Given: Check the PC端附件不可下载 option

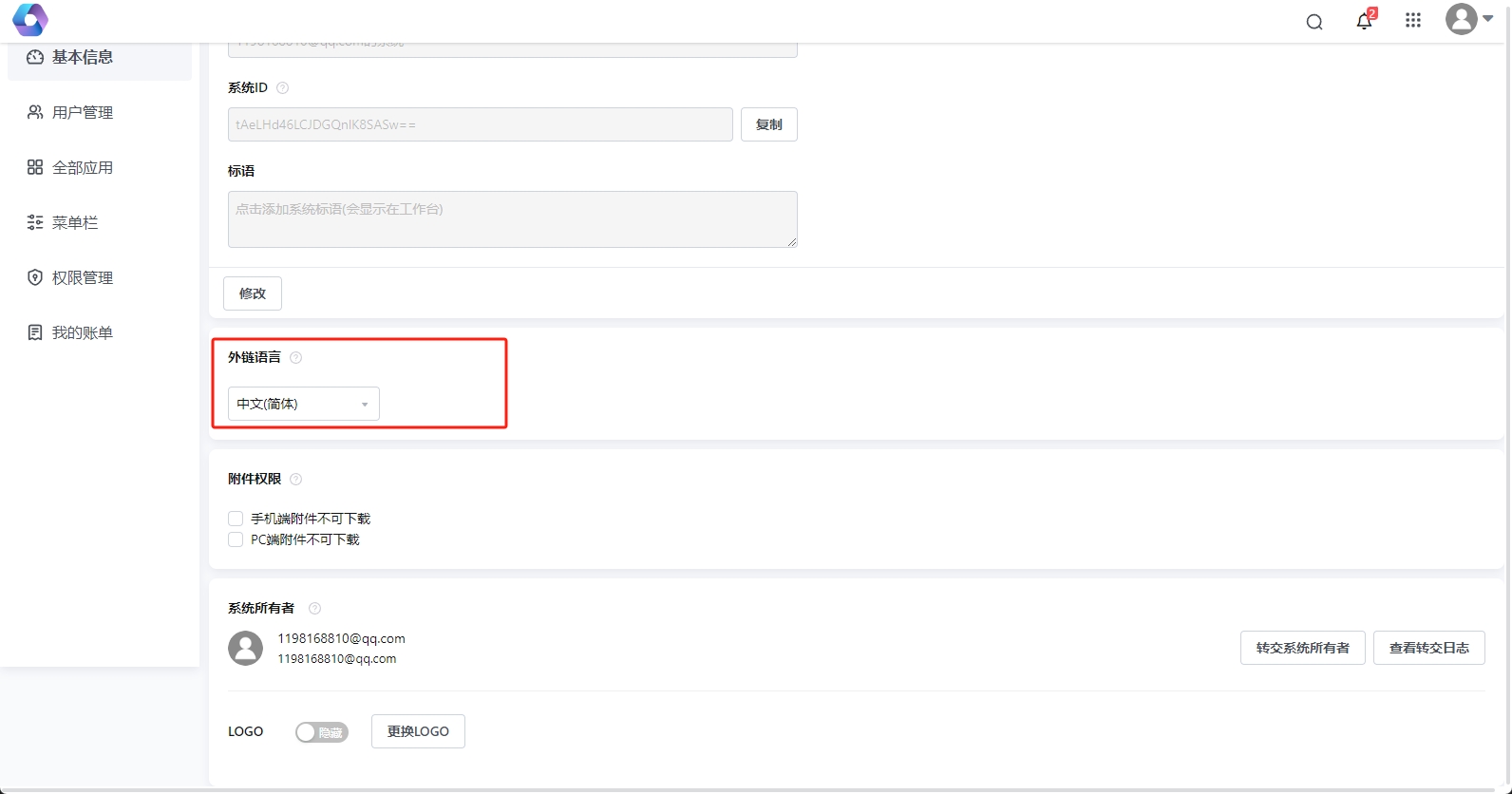Looking at the screenshot, I should (236, 539).
